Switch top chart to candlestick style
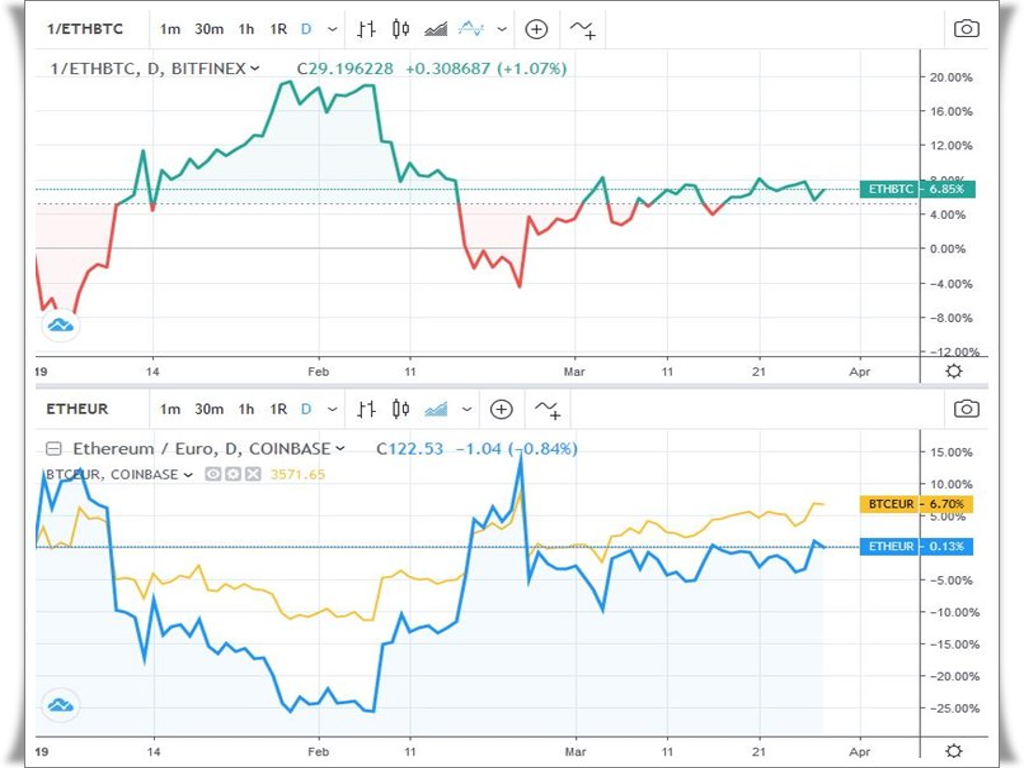The height and width of the screenshot is (768, 1024). 400,29
